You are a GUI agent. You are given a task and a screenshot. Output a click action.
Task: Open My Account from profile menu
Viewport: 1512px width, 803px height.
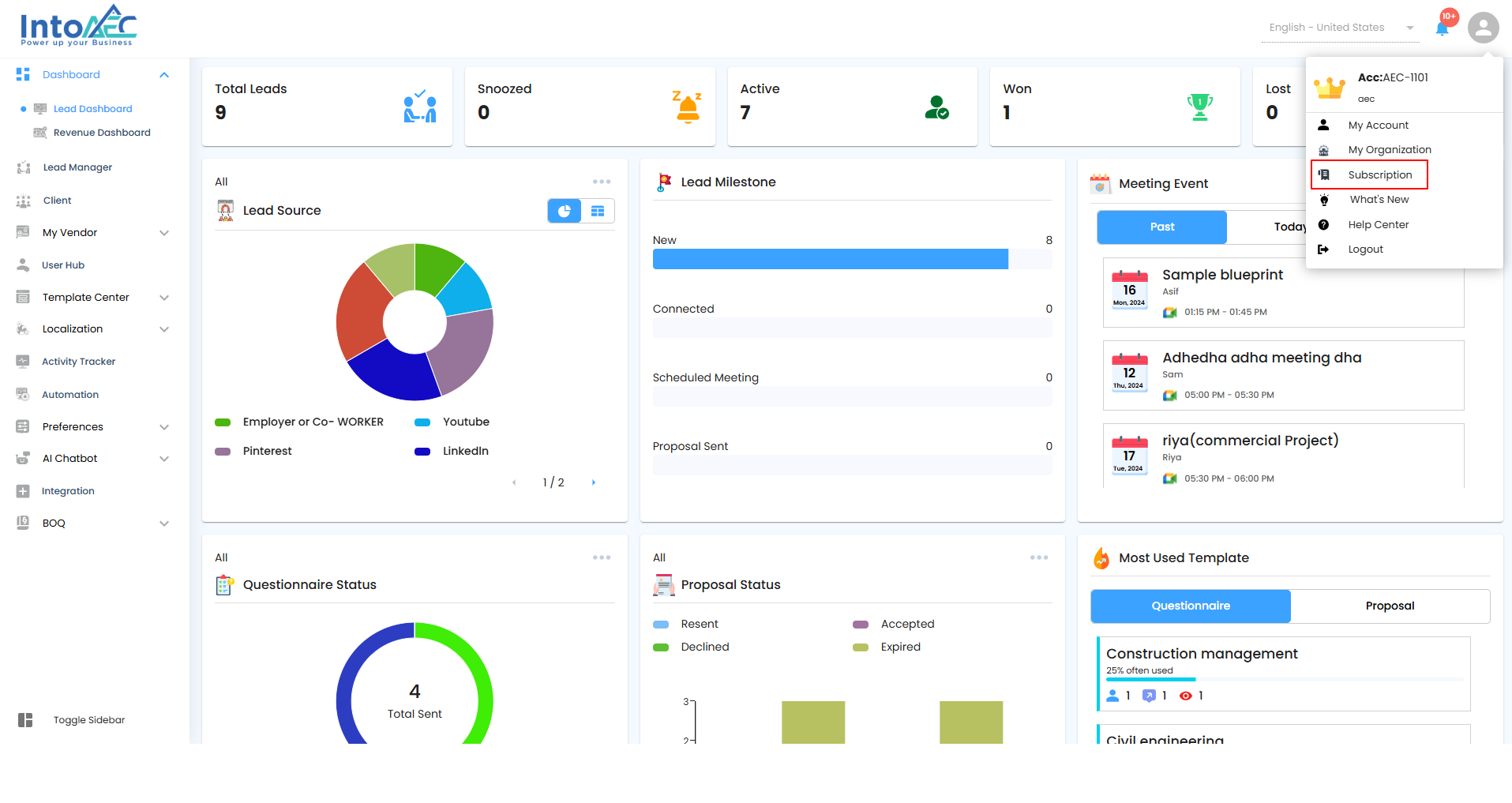coord(1378,126)
